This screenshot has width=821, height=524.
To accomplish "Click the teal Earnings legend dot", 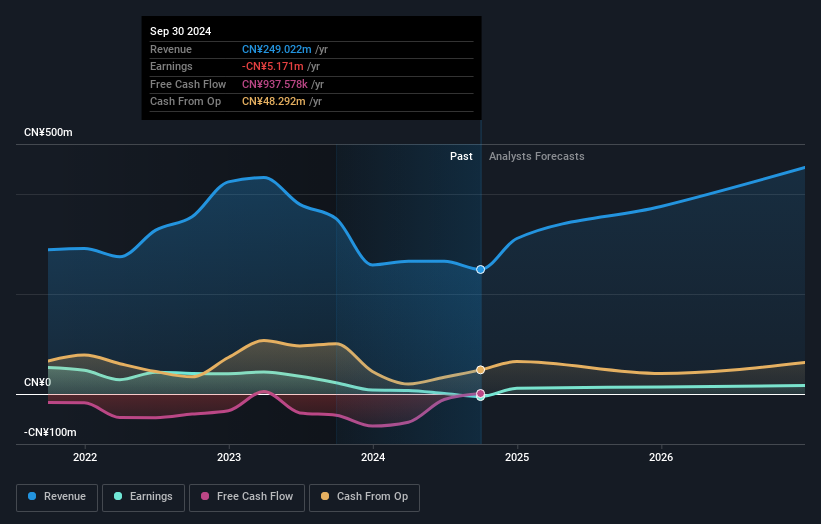I will pos(118,496).
